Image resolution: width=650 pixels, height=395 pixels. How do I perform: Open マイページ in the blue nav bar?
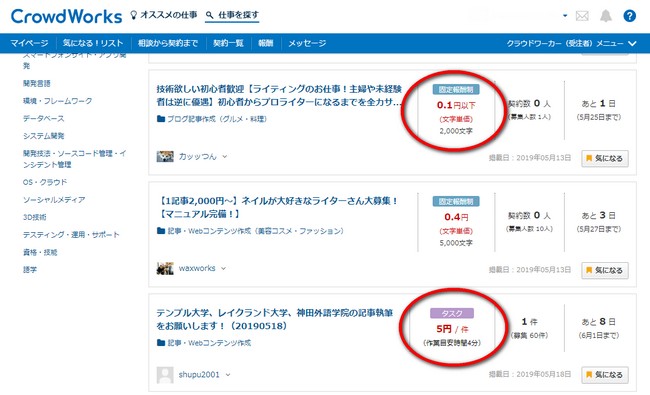(29, 43)
